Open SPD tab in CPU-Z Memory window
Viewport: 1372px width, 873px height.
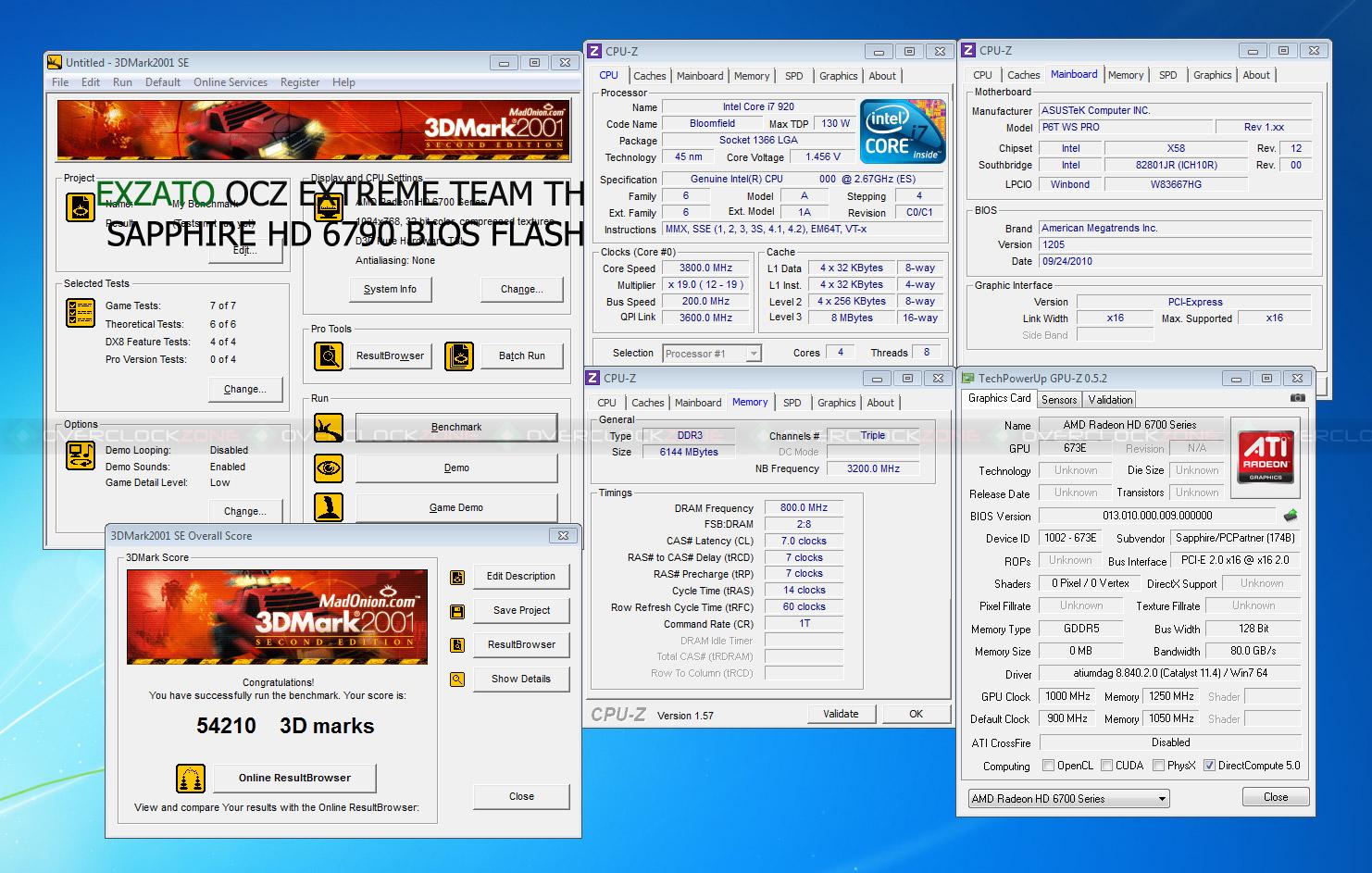coord(792,403)
